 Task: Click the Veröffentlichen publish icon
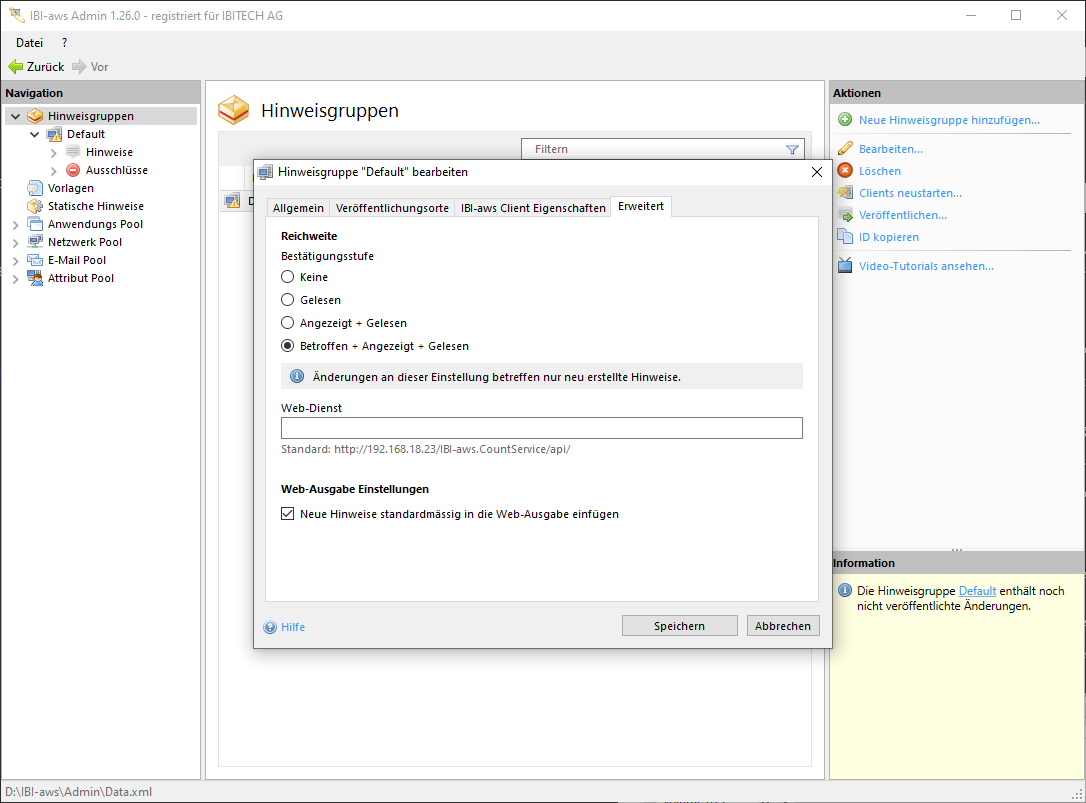pyautogui.click(x=845, y=215)
